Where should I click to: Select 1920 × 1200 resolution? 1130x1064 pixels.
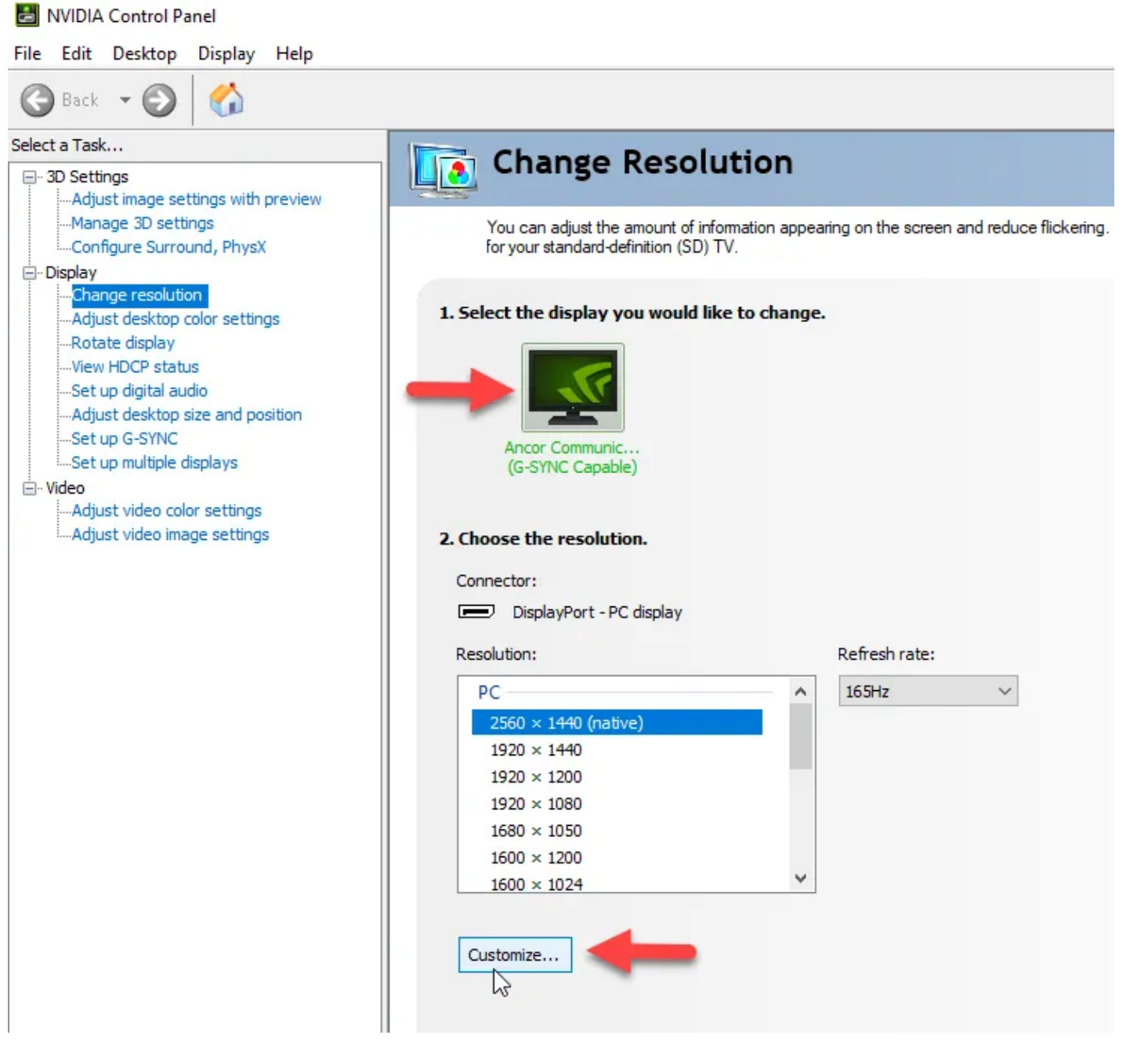click(536, 777)
